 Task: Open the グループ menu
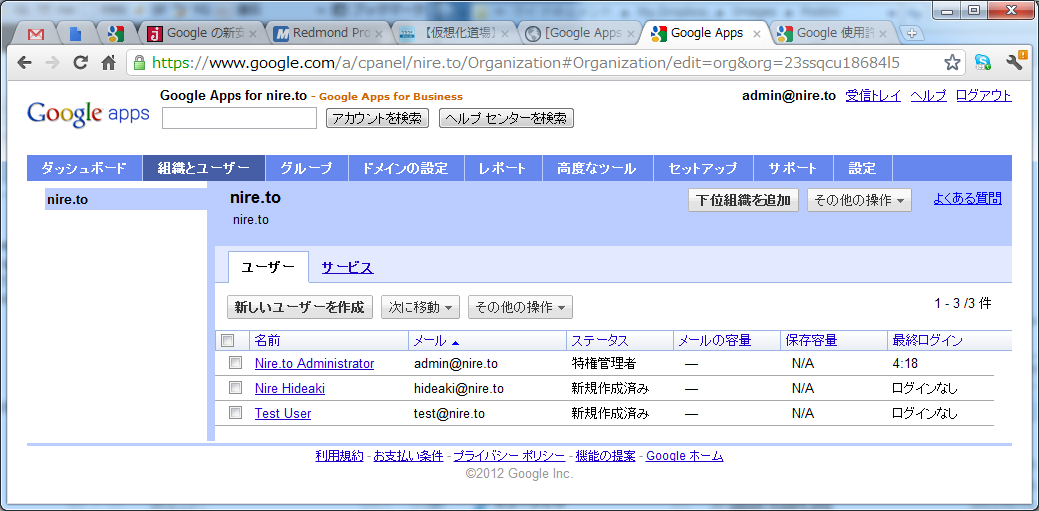coord(306,168)
